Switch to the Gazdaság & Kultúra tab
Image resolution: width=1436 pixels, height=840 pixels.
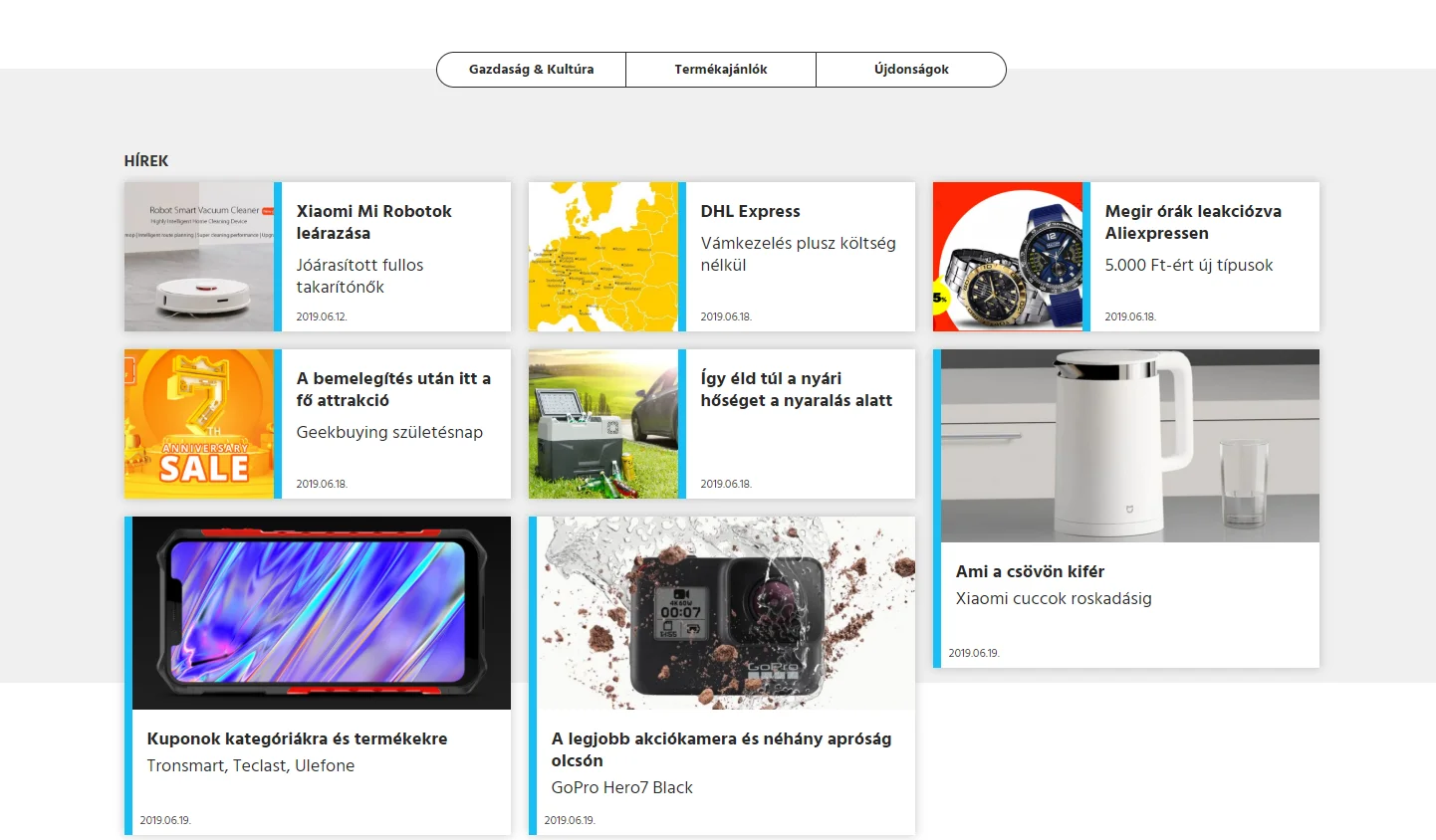click(531, 70)
